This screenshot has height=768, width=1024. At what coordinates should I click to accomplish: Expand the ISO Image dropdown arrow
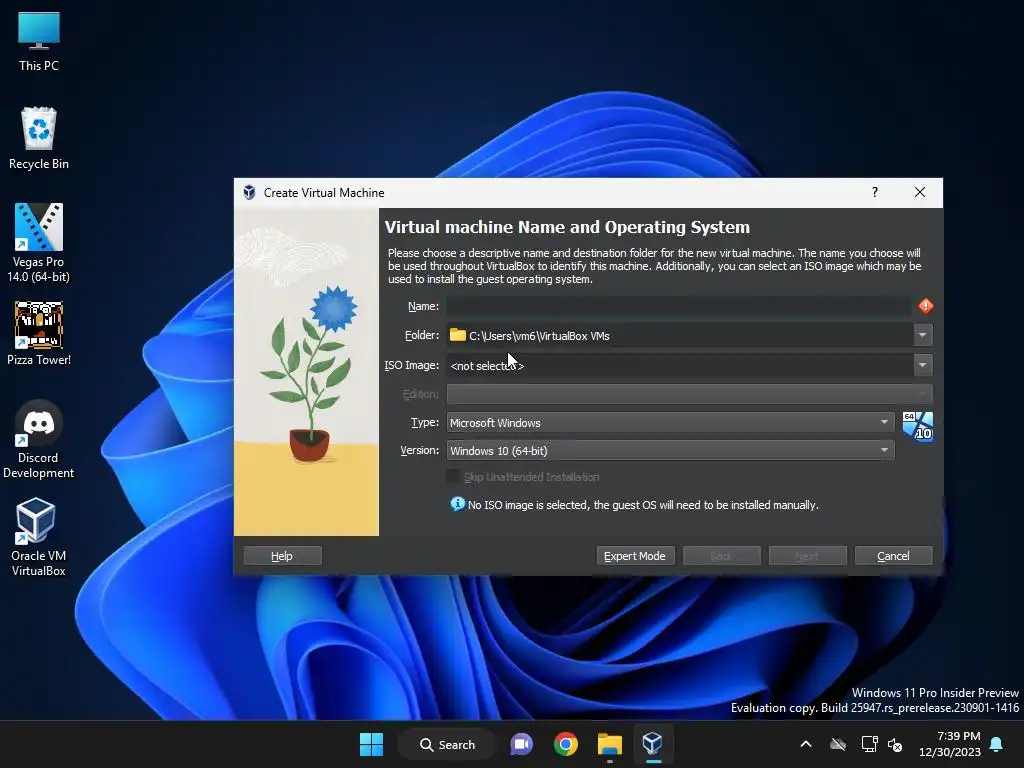tap(922, 365)
